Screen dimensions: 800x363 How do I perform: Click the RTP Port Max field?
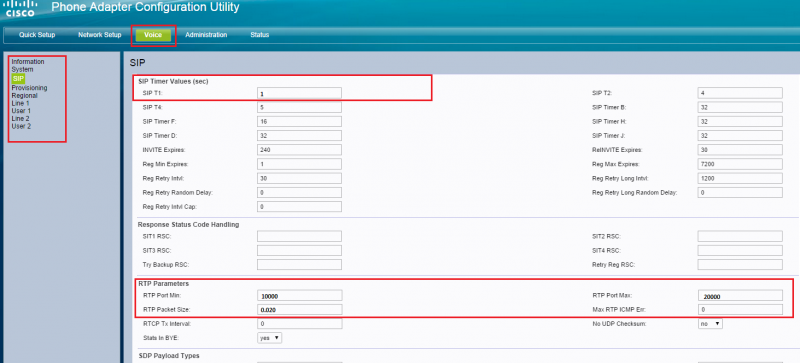740,296
